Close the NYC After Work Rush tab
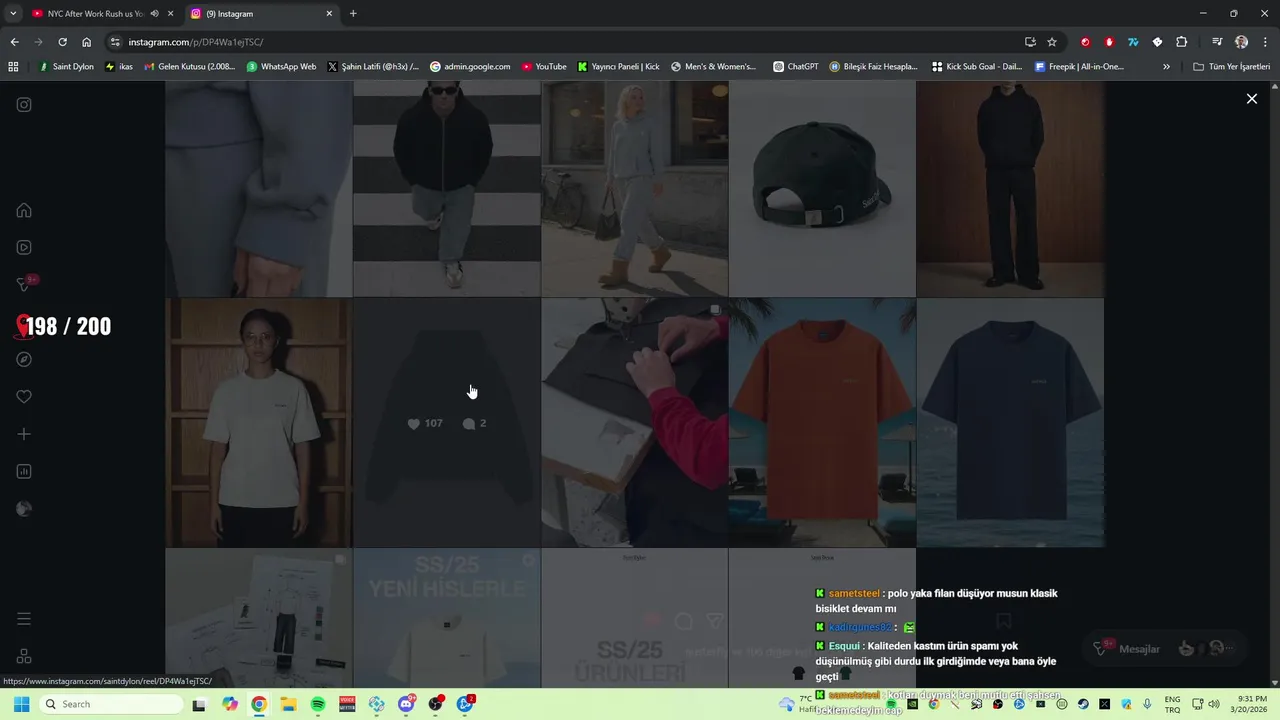Viewport: 1280px width, 720px height. click(x=170, y=14)
